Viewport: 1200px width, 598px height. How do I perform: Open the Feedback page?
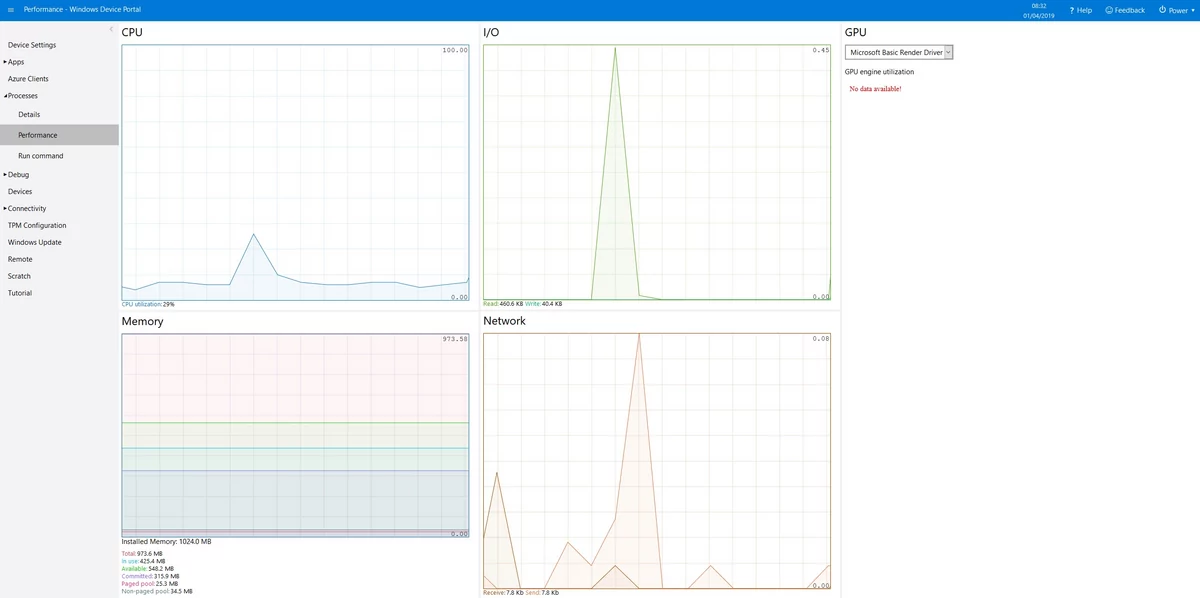pos(1125,10)
